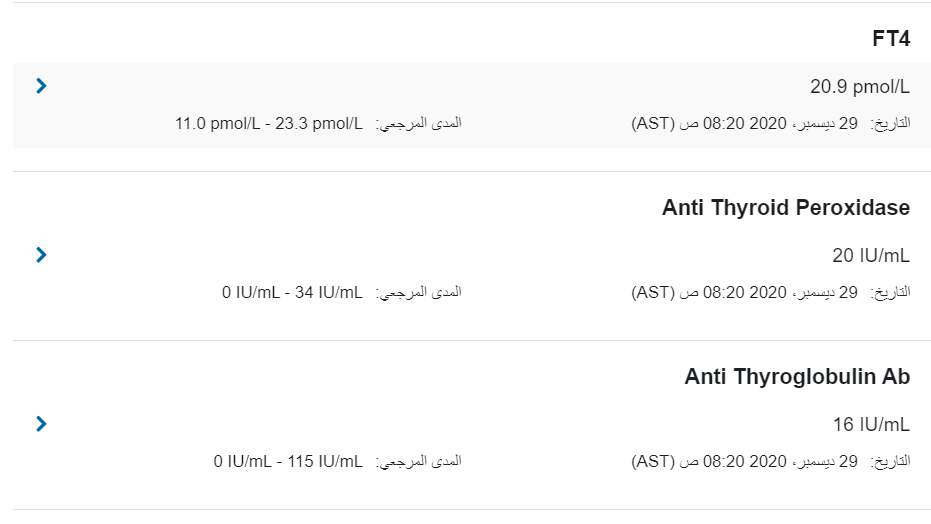Image resolution: width=931 pixels, height=524 pixels.
Task: Open the Anti Thyroglobulin Ab heading
Action: point(797,376)
